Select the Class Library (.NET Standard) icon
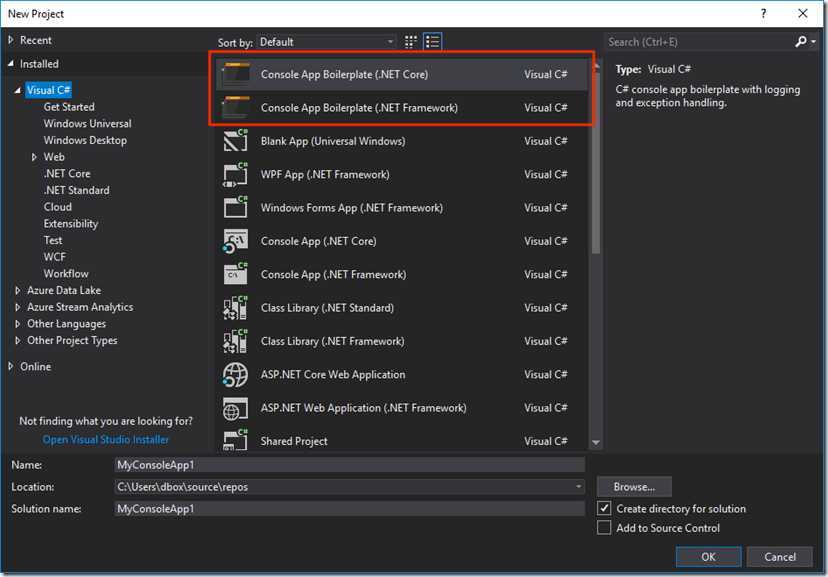This screenshot has height=577, width=828. [x=235, y=308]
